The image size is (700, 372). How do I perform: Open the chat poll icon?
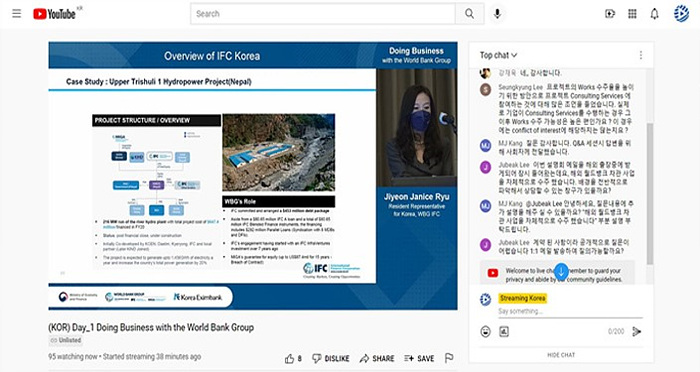tap(504, 331)
